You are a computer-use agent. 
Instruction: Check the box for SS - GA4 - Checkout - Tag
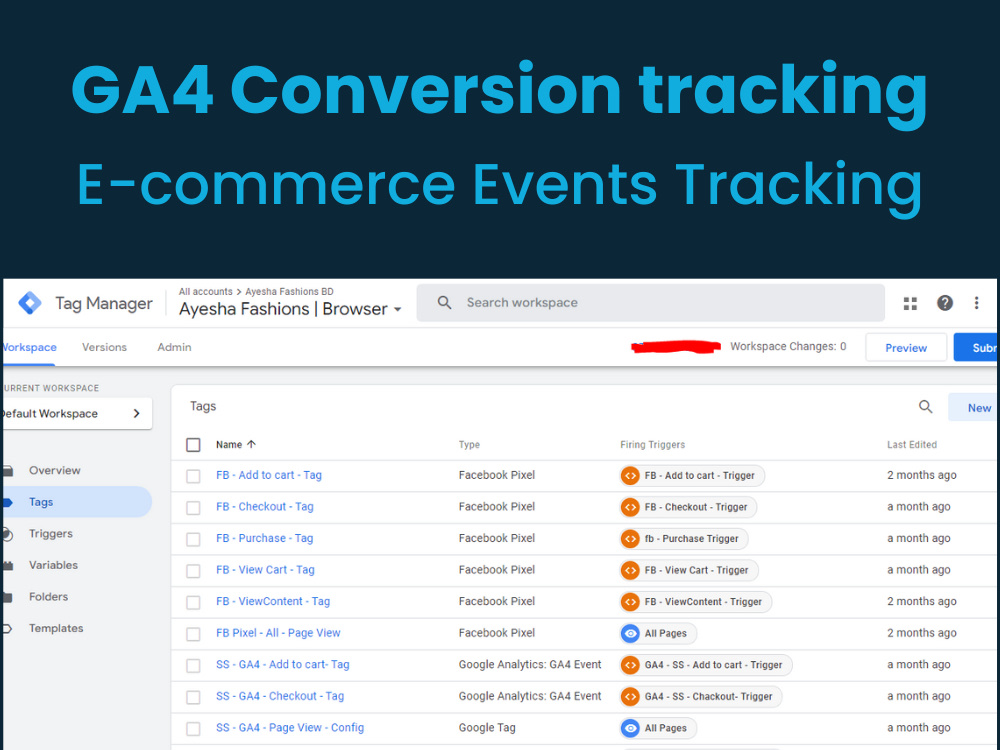pyautogui.click(x=193, y=697)
